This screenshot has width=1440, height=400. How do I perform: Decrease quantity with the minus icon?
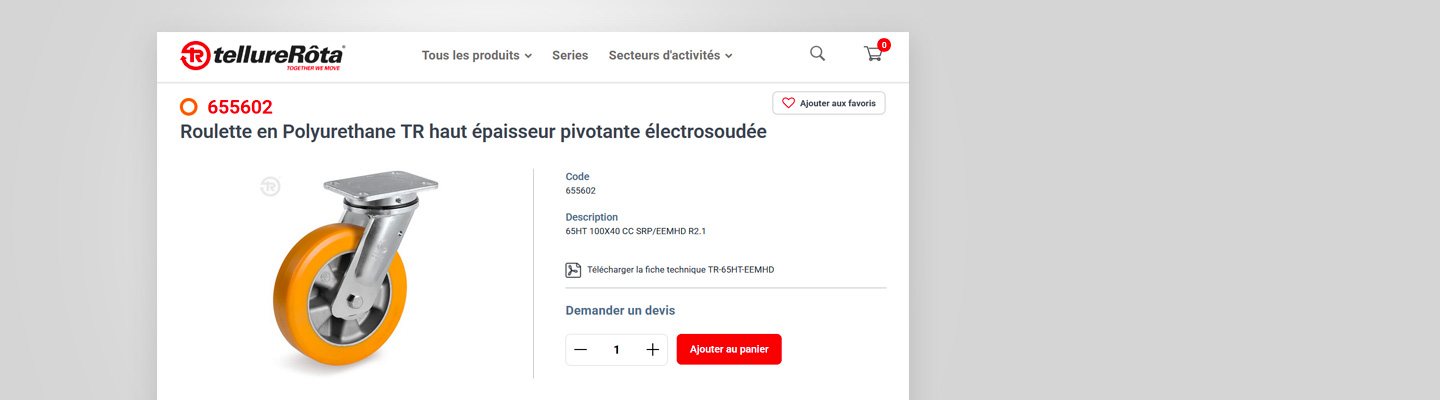[581, 349]
